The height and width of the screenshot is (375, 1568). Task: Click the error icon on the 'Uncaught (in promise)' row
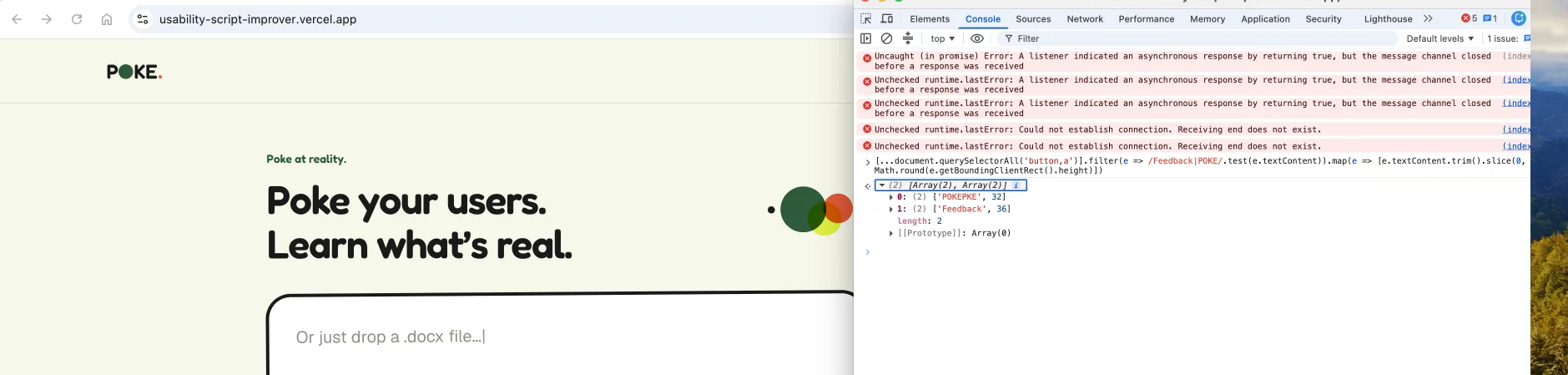coord(867,58)
